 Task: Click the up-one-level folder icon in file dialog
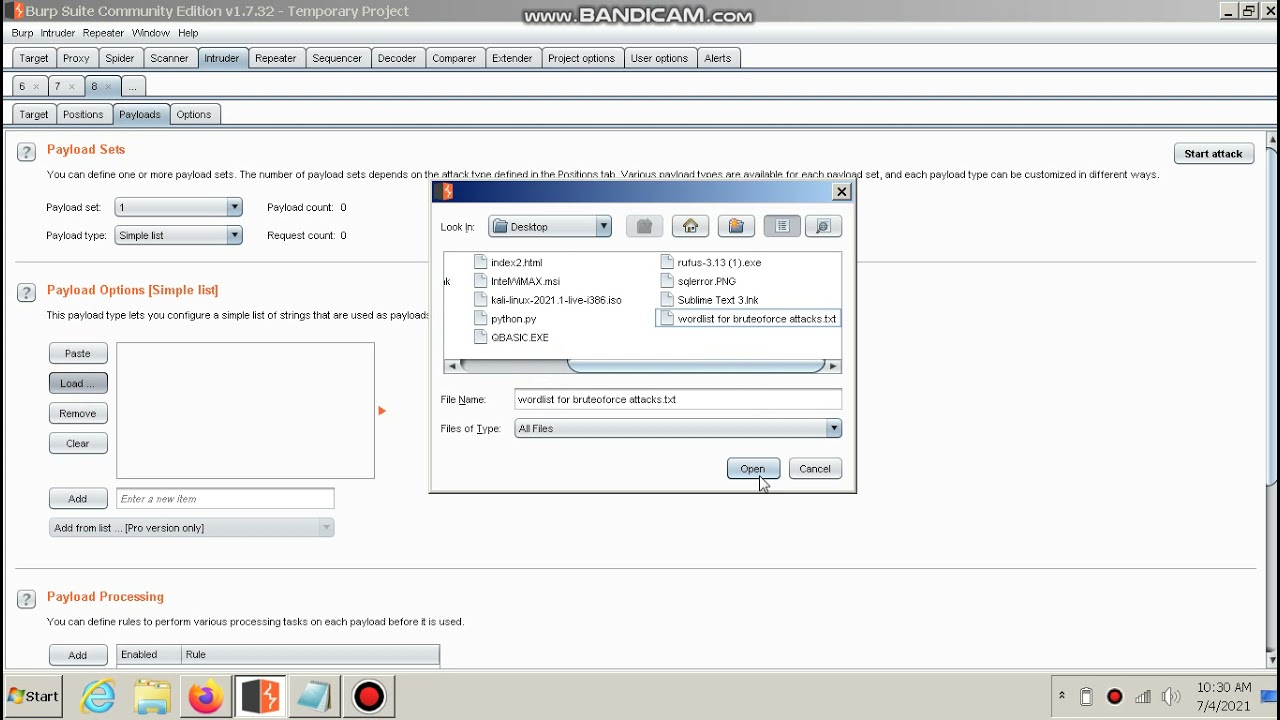(x=644, y=227)
